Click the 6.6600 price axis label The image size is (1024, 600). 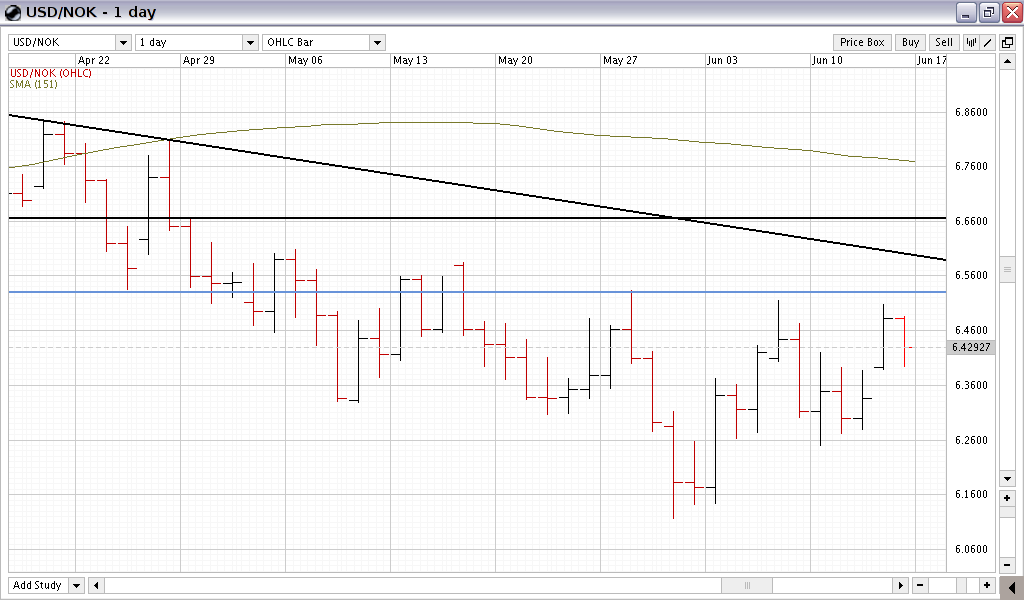971,221
